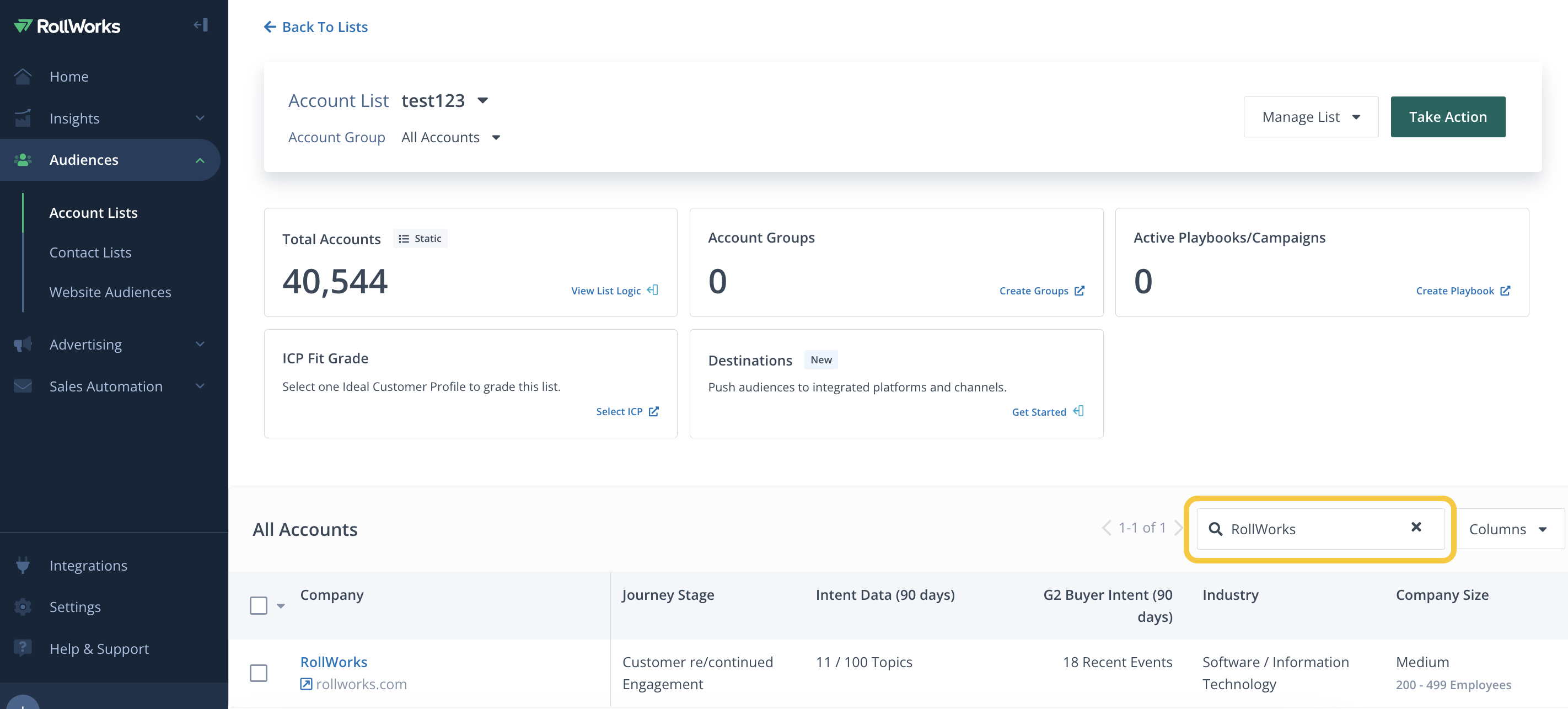Collapse the Audiences menu chevron
The width and height of the screenshot is (1568, 709).
[x=200, y=160]
